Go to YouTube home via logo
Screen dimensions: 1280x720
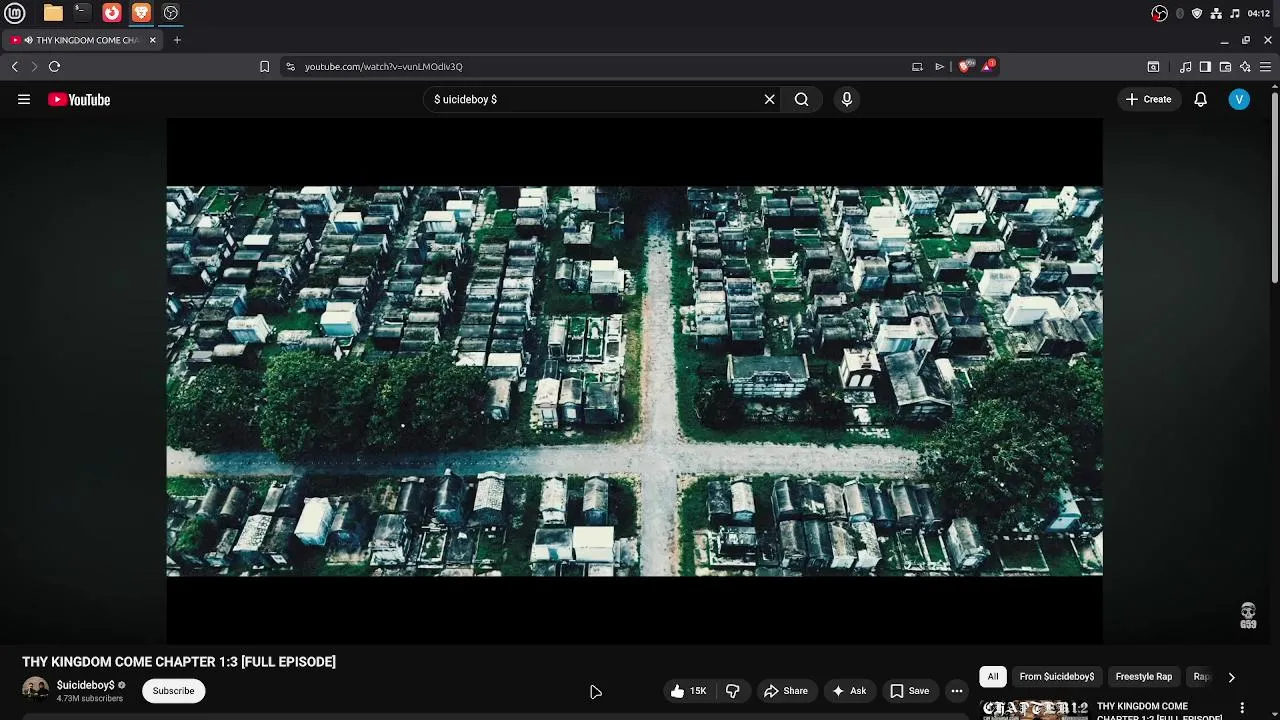[x=79, y=99]
